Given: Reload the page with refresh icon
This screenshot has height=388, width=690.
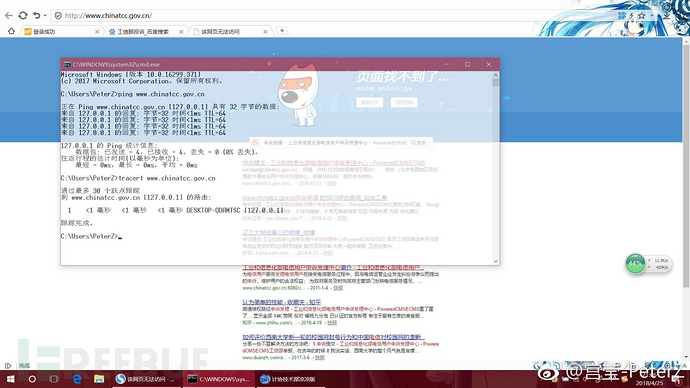Looking at the screenshot, I should [23, 15].
